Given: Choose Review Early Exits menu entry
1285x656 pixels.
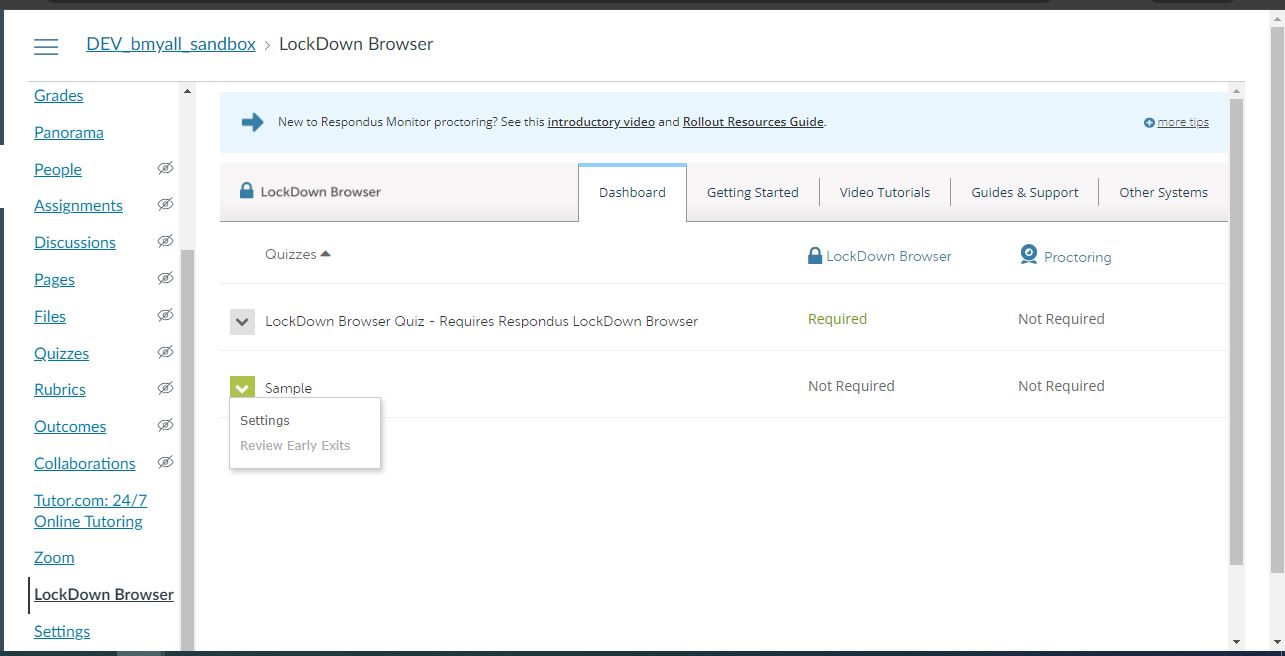Looking at the screenshot, I should click(295, 446).
